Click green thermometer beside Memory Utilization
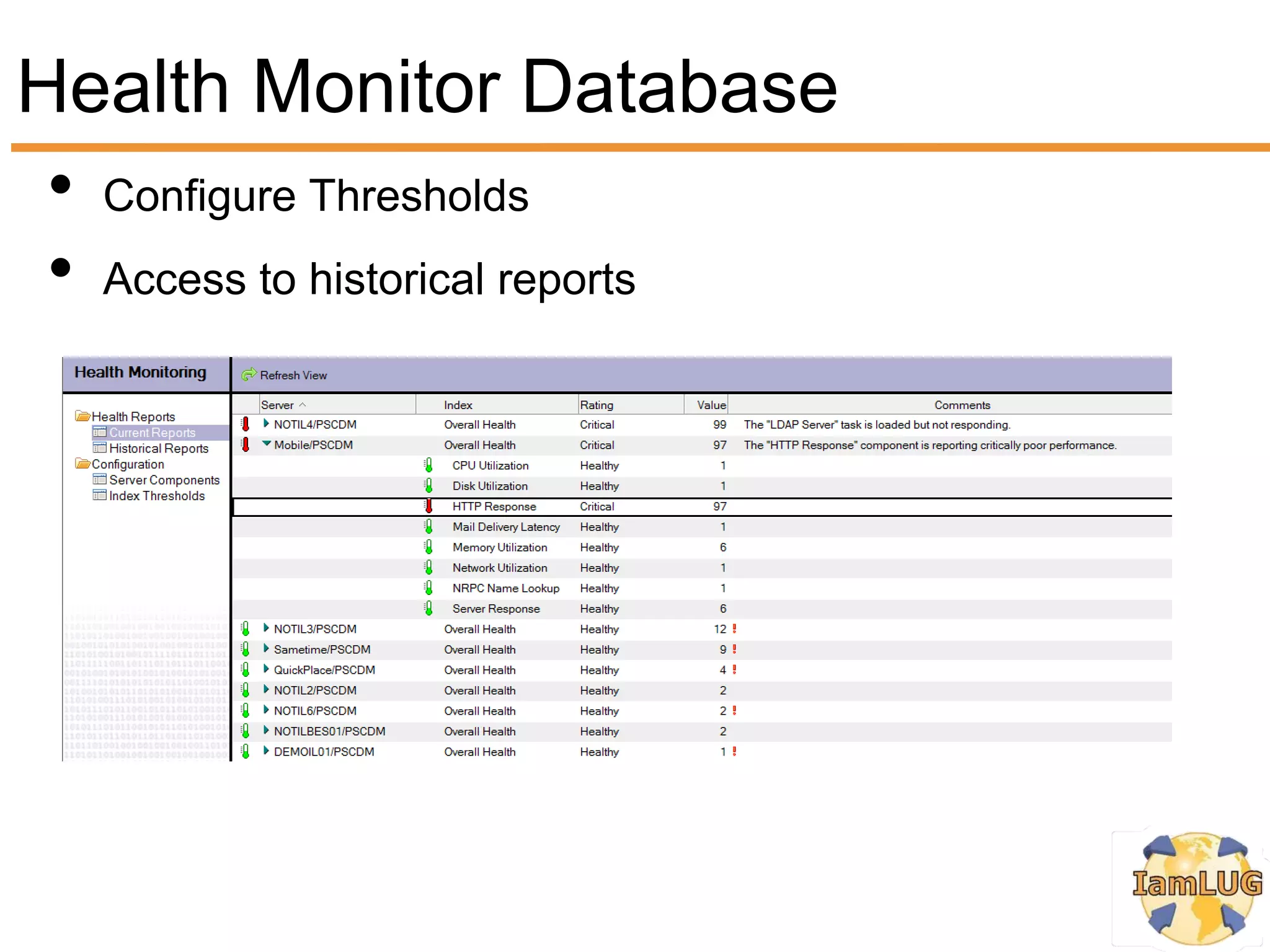Viewport: 1270px width, 952px height. [428, 547]
